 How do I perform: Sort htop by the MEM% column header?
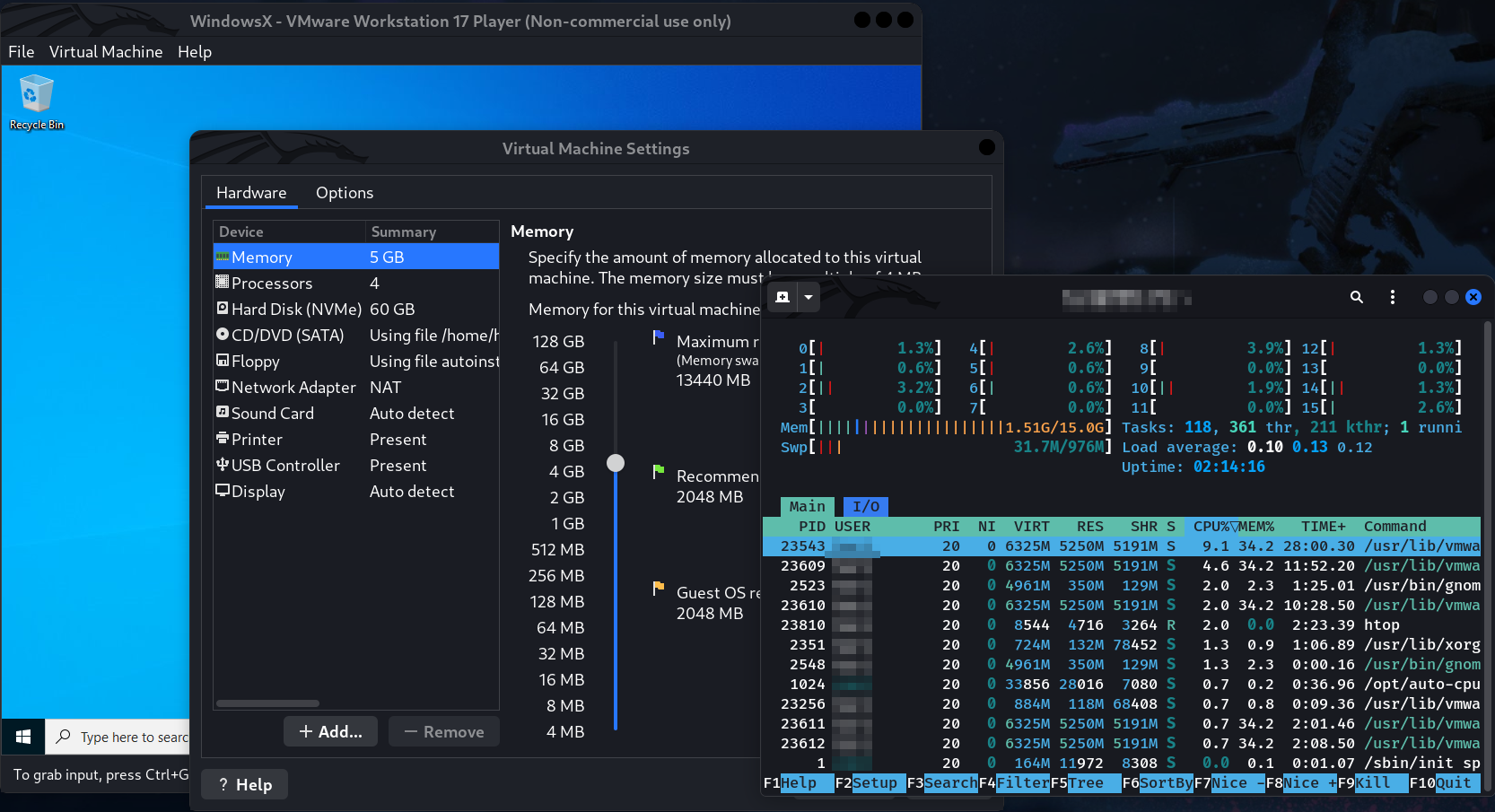point(1256,526)
